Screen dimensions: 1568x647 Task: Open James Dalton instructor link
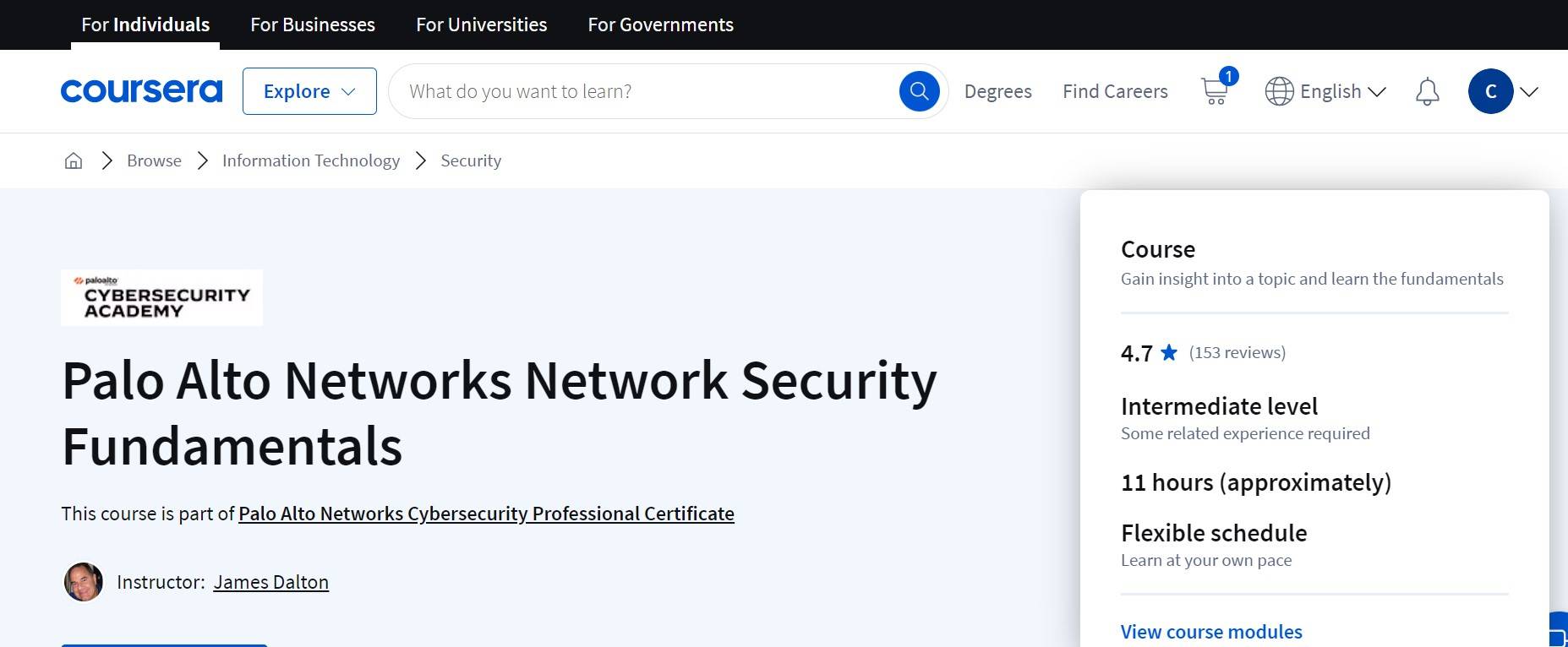pos(270,582)
